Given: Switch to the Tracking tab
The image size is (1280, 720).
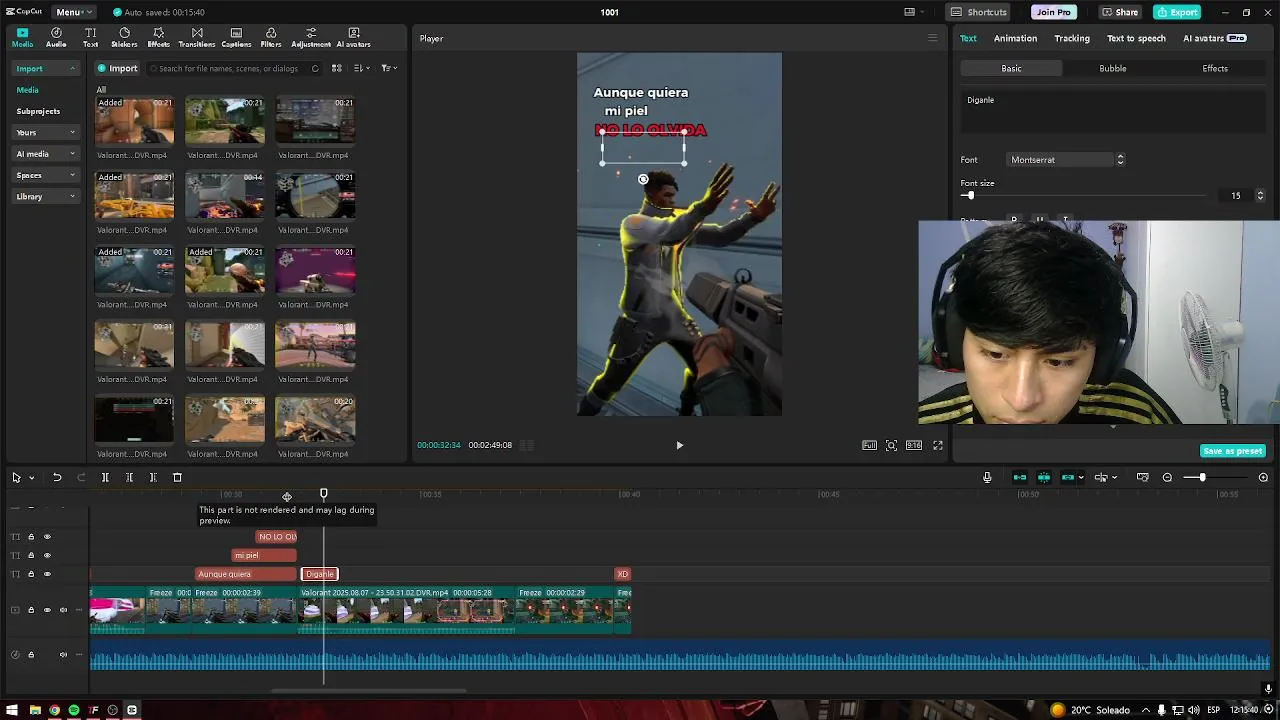Looking at the screenshot, I should tap(1072, 38).
